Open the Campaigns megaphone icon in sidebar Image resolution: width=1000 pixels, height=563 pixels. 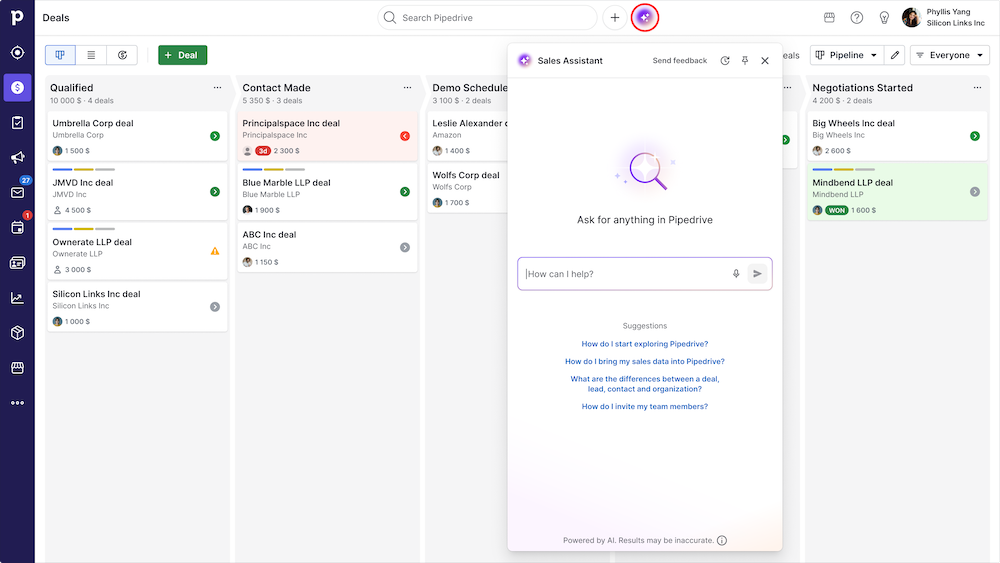click(x=17, y=158)
